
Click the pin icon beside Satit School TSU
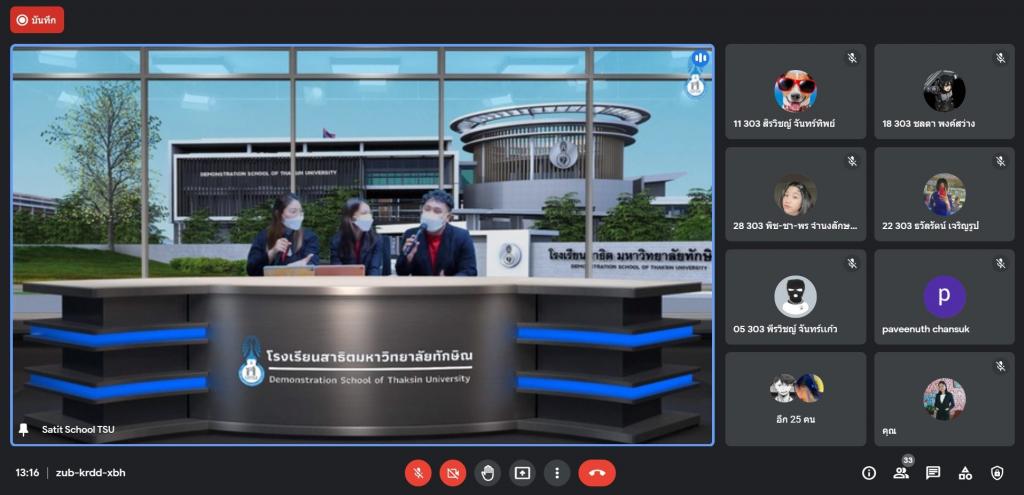[24, 429]
